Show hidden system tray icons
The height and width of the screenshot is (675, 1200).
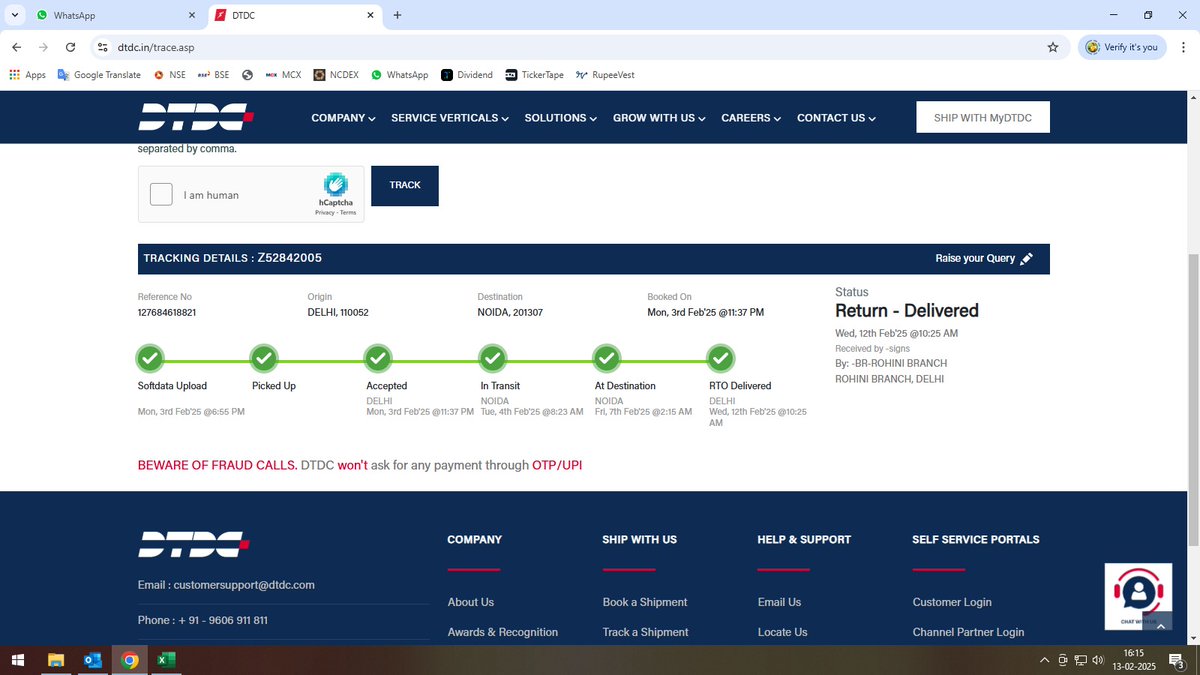(1045, 660)
